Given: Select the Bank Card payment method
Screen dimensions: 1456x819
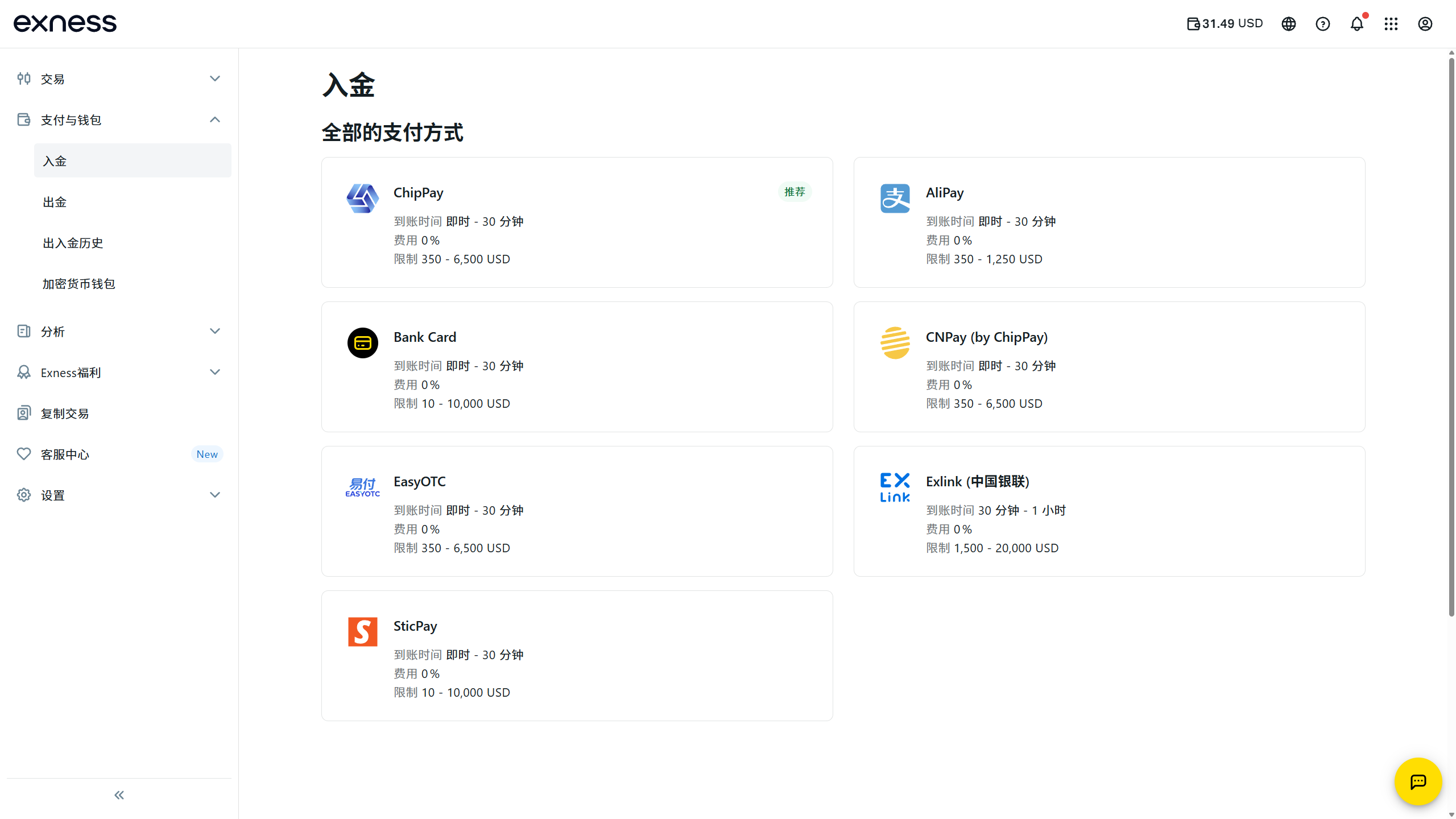Looking at the screenshot, I should tap(577, 367).
